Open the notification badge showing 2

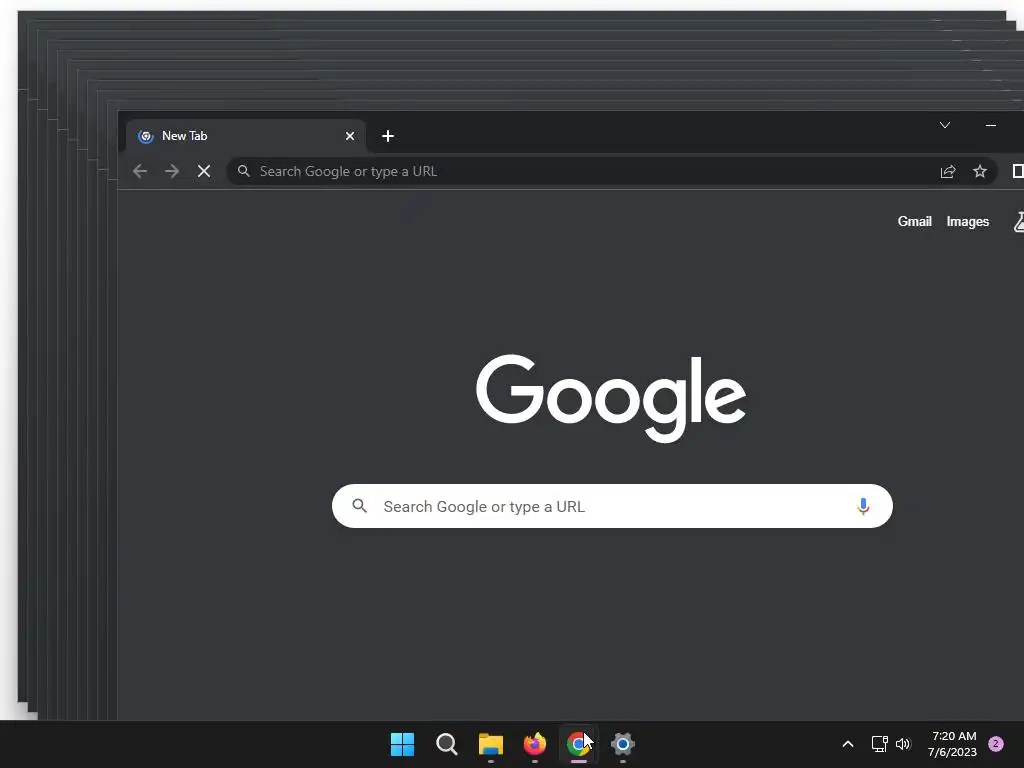[x=996, y=743]
